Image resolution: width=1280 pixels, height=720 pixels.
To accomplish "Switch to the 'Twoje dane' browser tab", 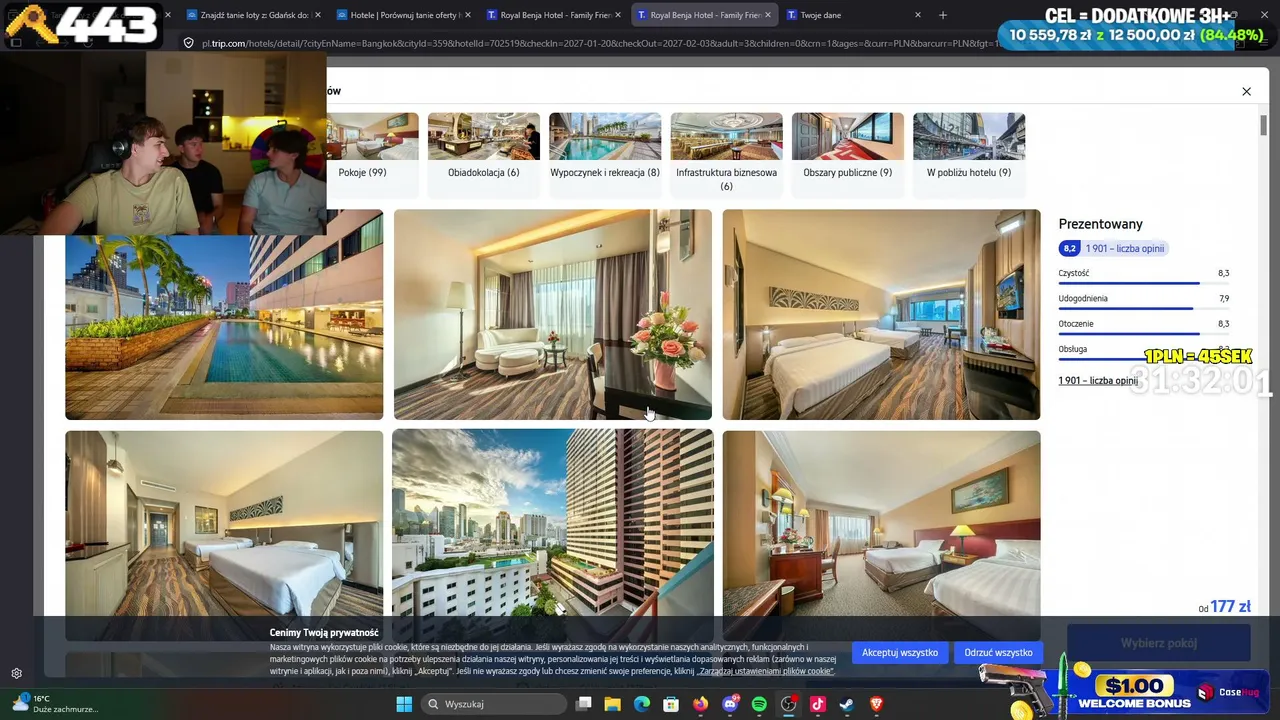I will pyautogui.click(x=853, y=15).
